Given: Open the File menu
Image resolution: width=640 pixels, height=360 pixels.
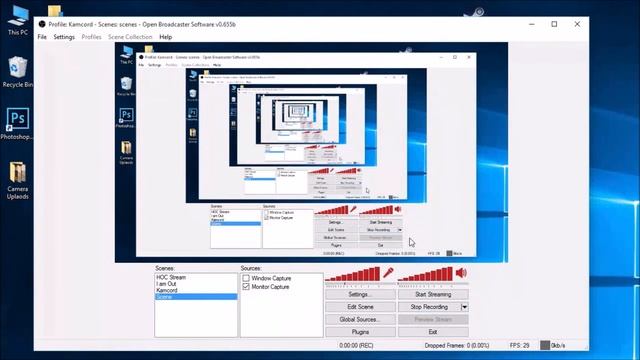Looking at the screenshot, I should pos(42,37).
